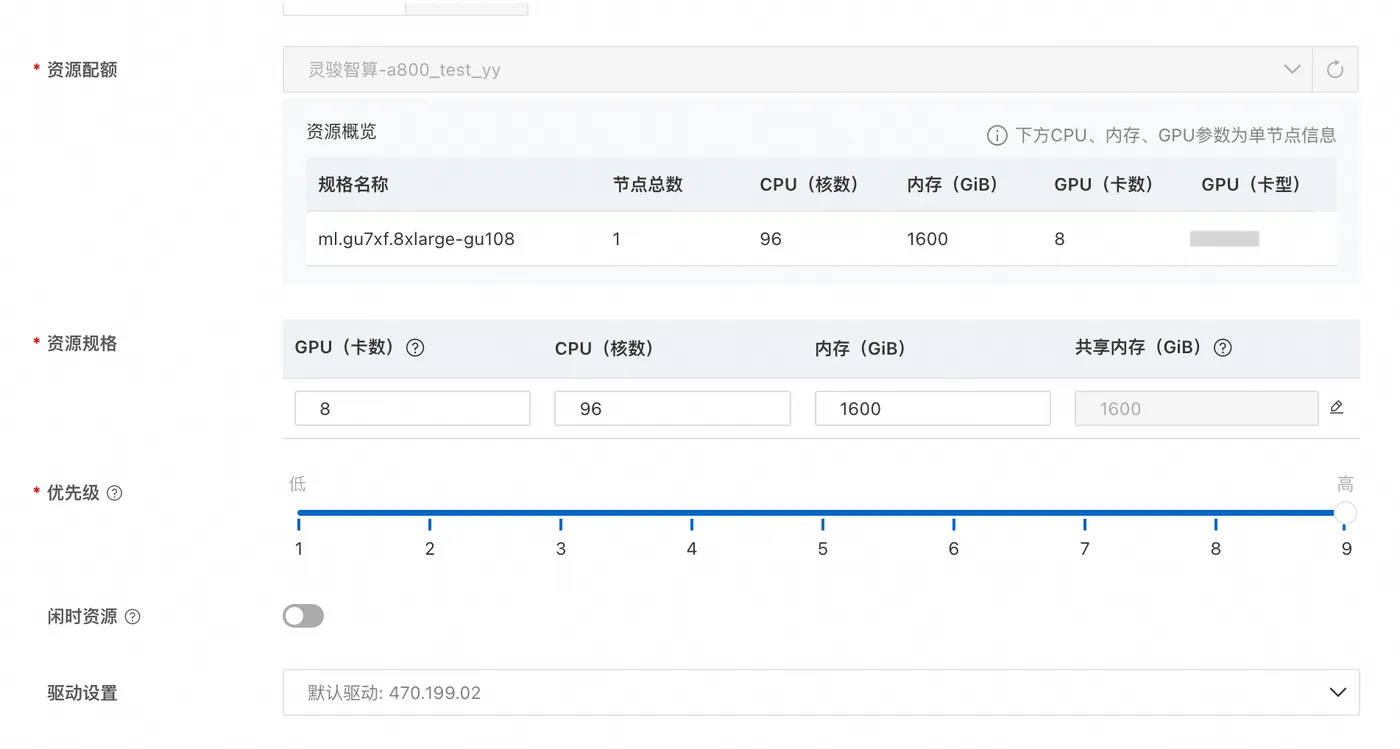Click the 资源规格 field label
The width and height of the screenshot is (1400, 749).
click(x=82, y=343)
